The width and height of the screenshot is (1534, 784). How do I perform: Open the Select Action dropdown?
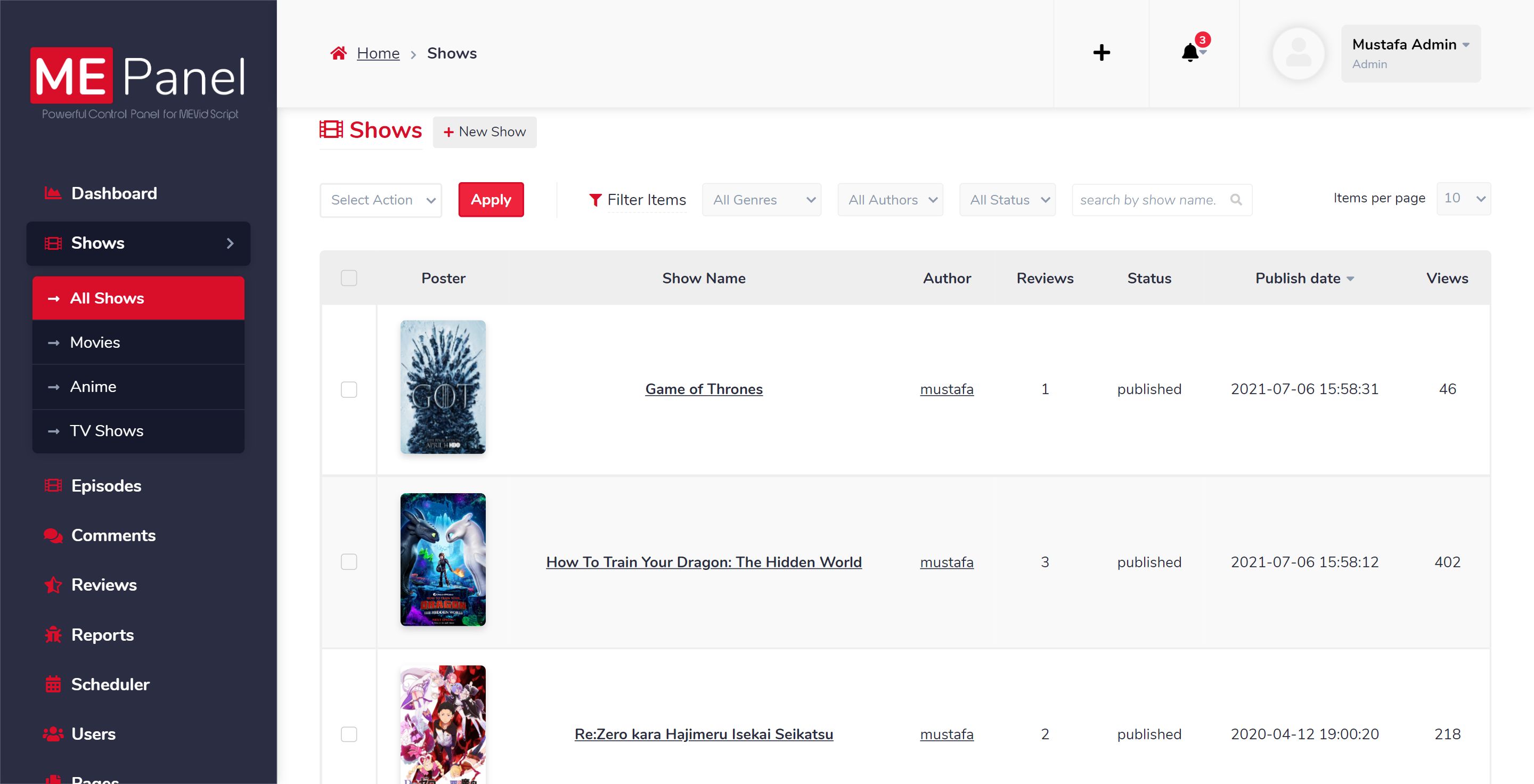pos(381,200)
